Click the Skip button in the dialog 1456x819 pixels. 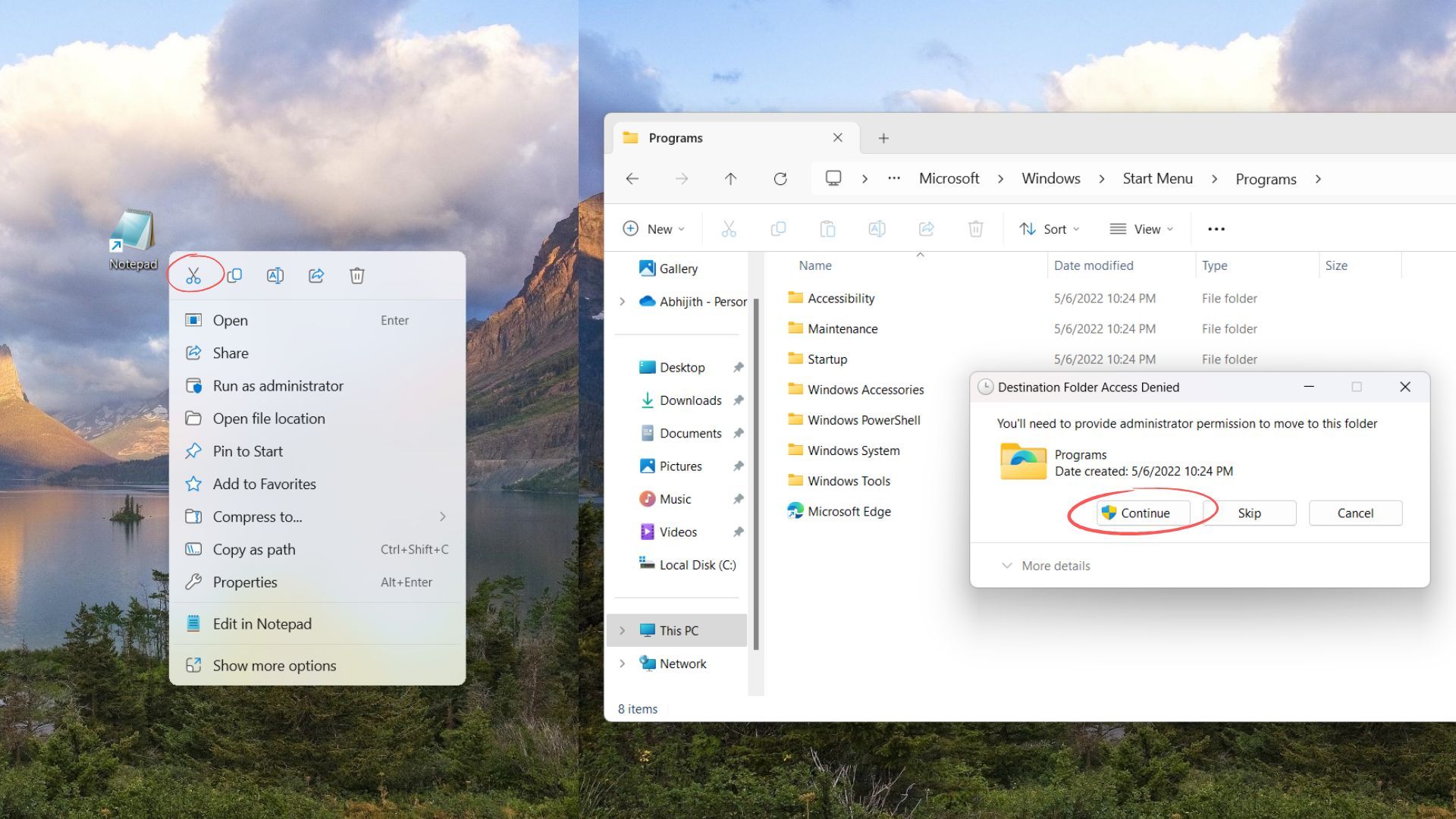1249,513
